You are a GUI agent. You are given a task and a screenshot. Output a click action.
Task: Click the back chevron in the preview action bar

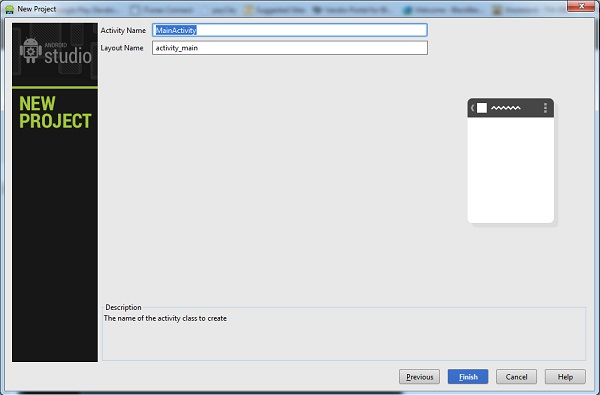tap(473, 108)
